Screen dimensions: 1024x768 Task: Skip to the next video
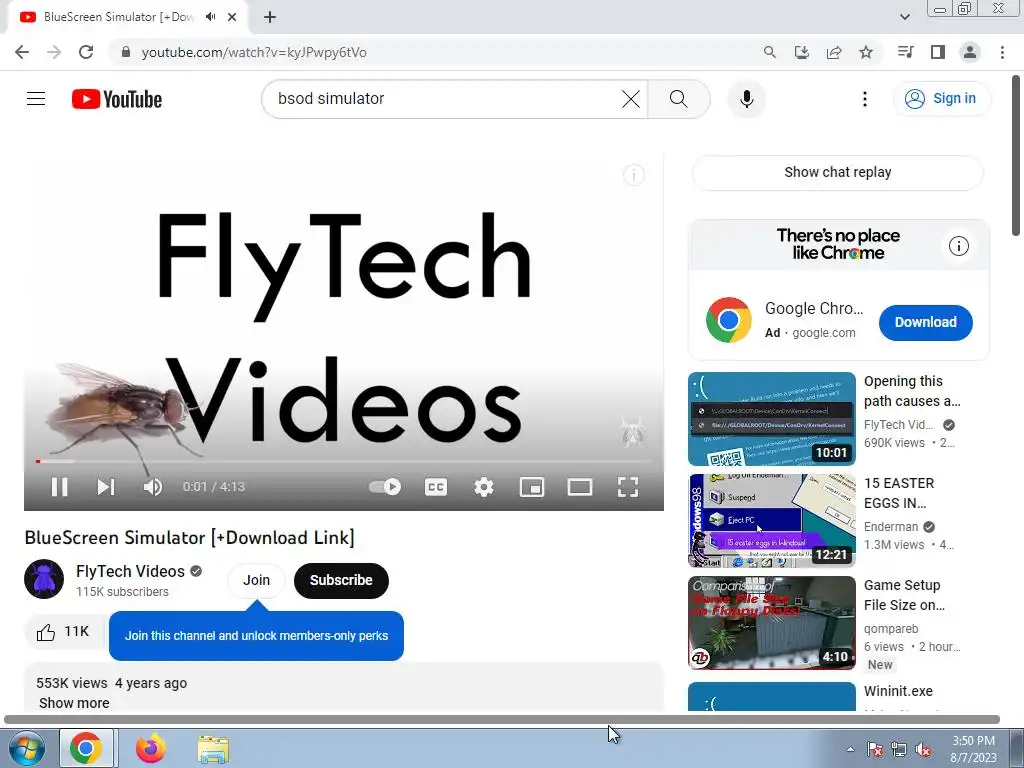click(x=106, y=487)
